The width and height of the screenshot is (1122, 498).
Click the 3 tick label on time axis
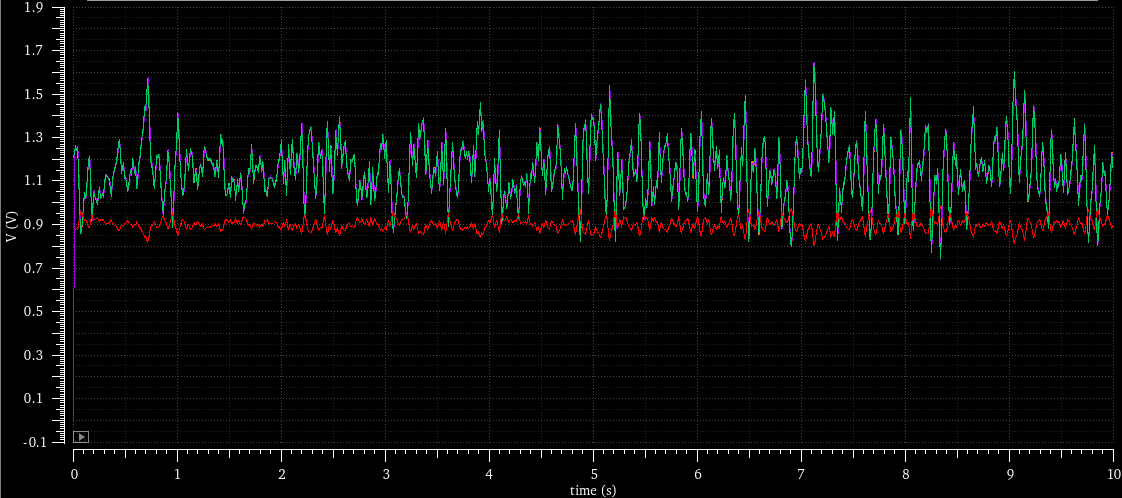point(386,474)
